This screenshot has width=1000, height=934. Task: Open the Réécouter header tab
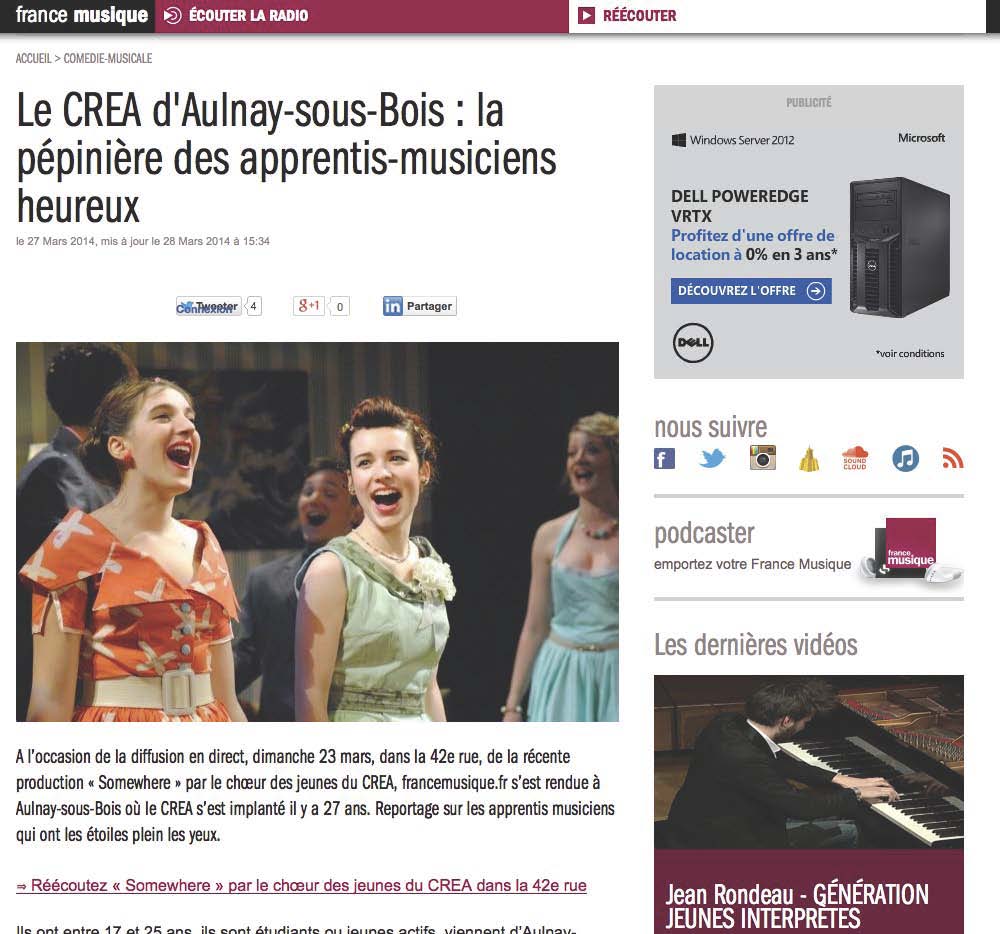coord(628,15)
